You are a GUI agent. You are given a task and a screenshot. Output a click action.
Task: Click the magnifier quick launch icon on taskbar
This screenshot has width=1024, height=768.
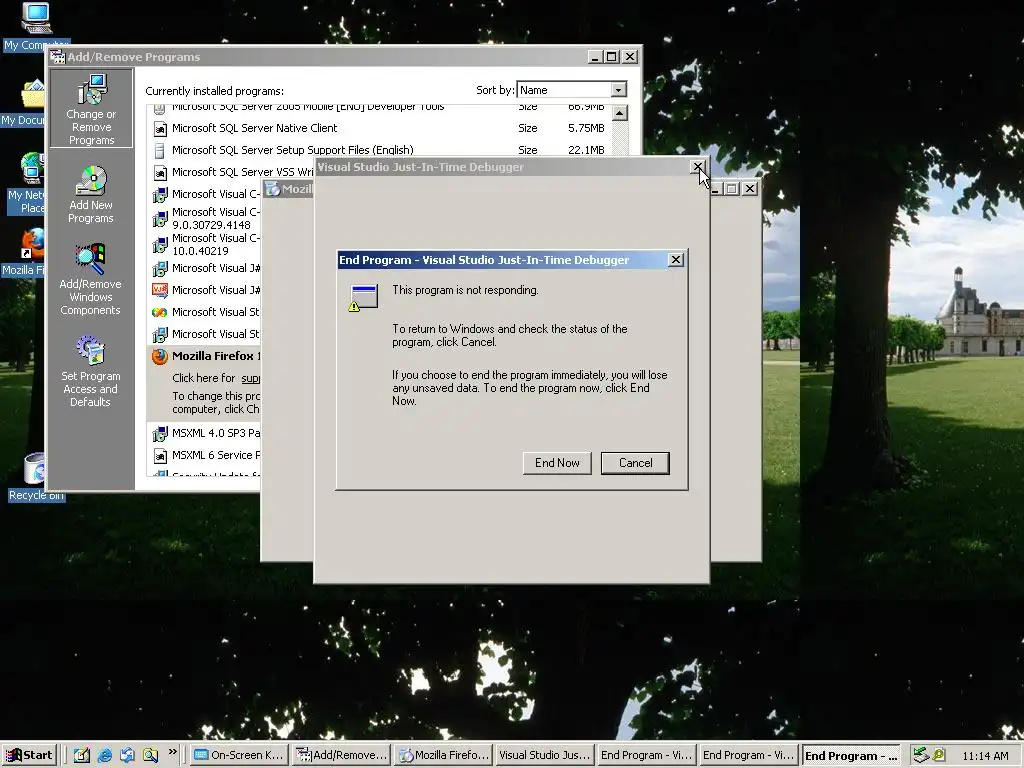pos(150,755)
